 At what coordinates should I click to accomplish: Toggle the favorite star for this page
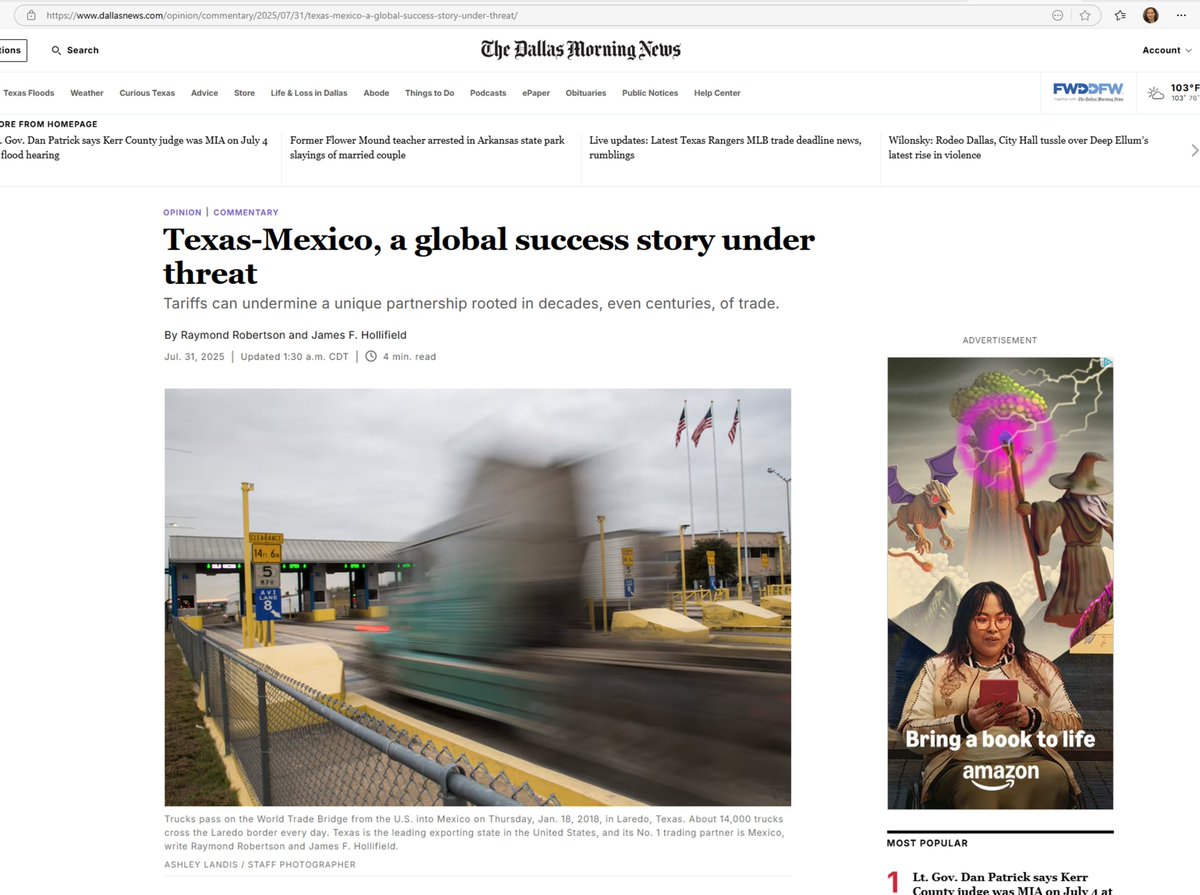pos(1085,15)
